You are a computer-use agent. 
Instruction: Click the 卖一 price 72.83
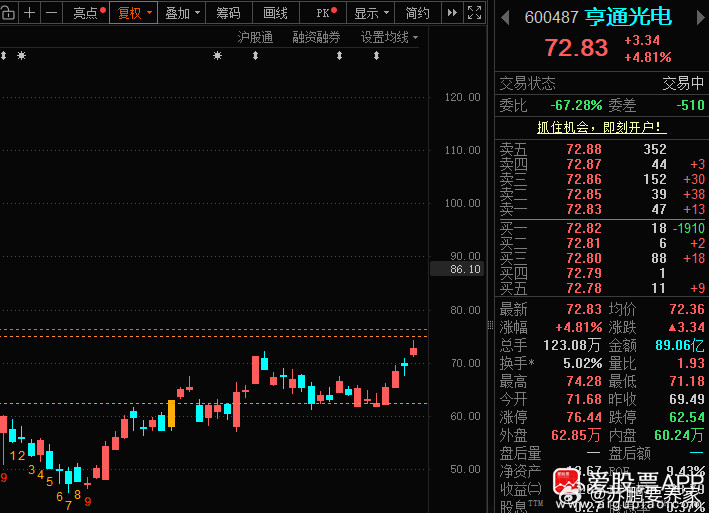(584, 209)
